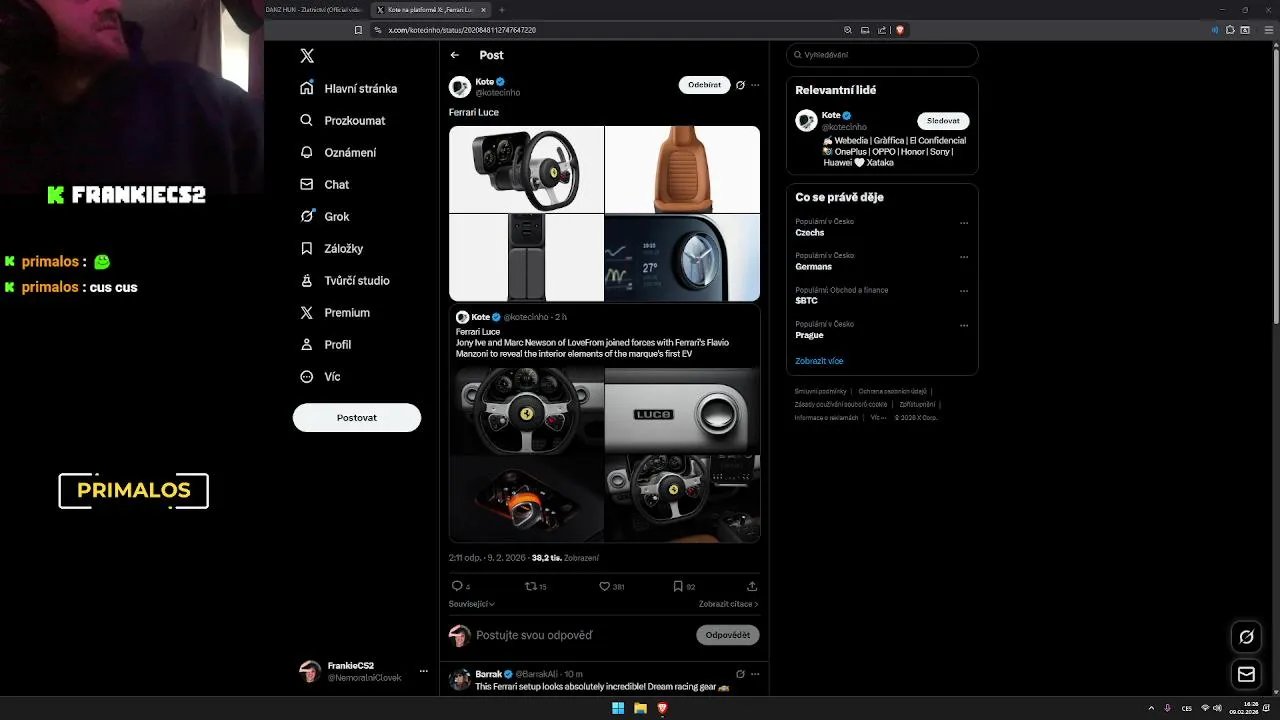Open LUCE badge image in quoted post
The height and width of the screenshot is (720, 1280).
point(682,410)
